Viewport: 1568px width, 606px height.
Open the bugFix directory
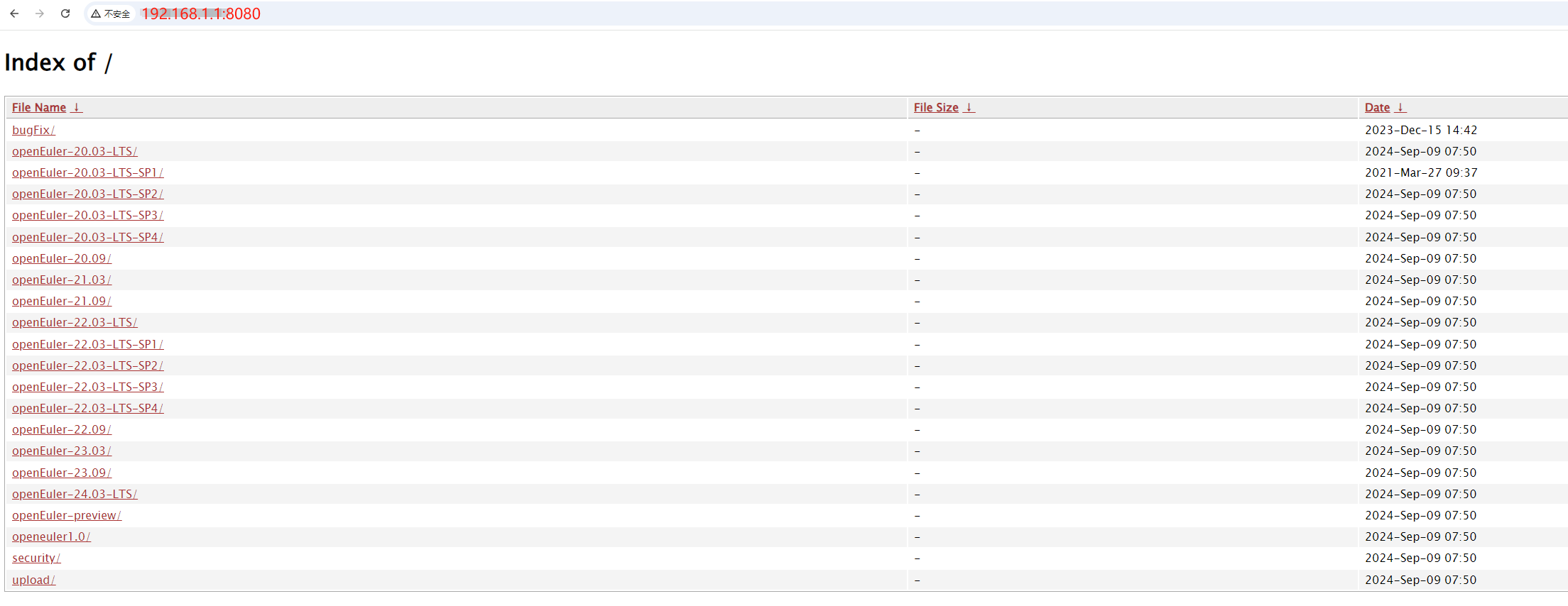33,130
